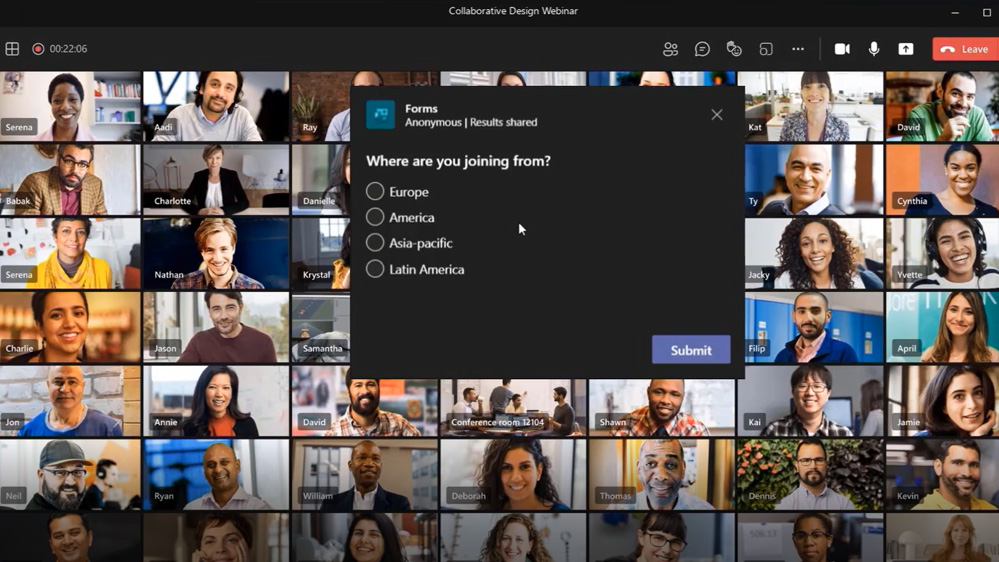999x562 pixels.
Task: Click the red recording indicator icon
Action: 38,48
